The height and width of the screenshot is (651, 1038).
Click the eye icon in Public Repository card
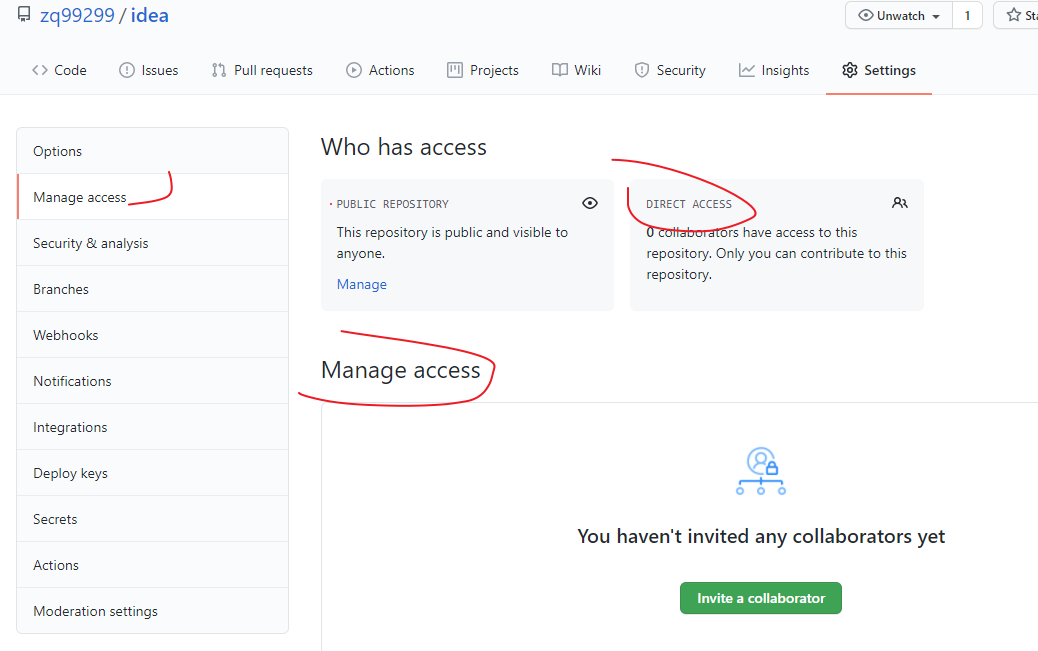click(x=590, y=203)
